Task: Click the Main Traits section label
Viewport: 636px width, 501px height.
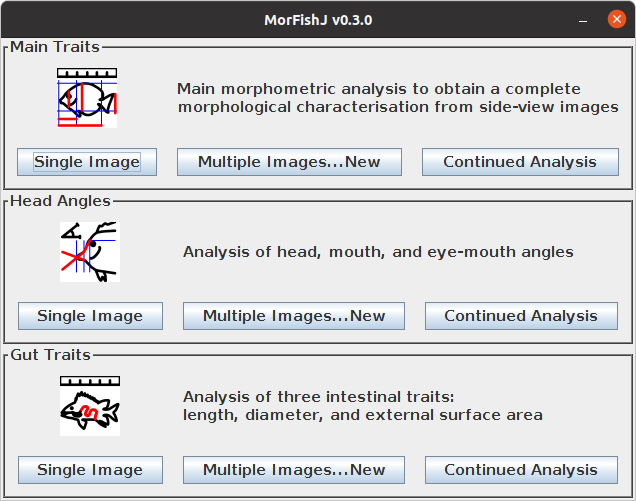Action: pos(55,46)
